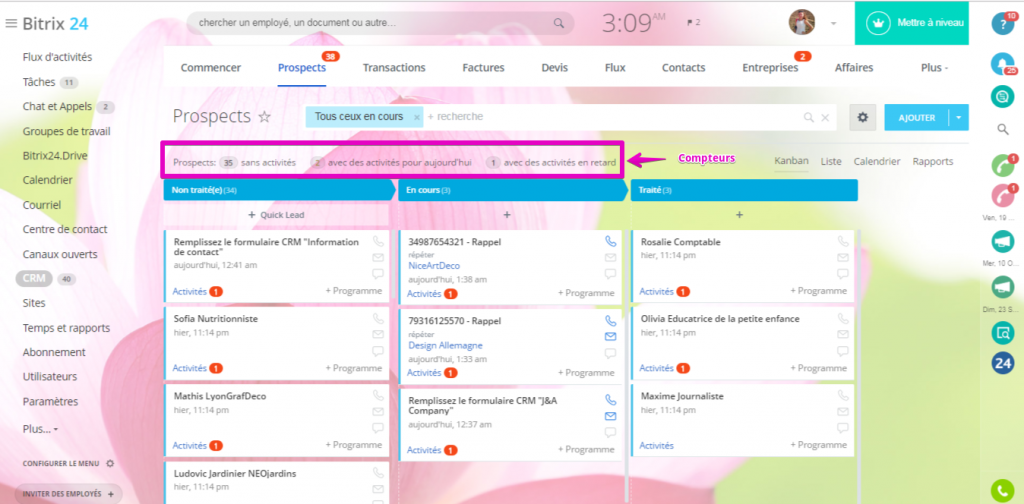Click the phone icon on 34987654321 - Rappel card
Image resolution: width=1024 pixels, height=504 pixels.
(611, 241)
